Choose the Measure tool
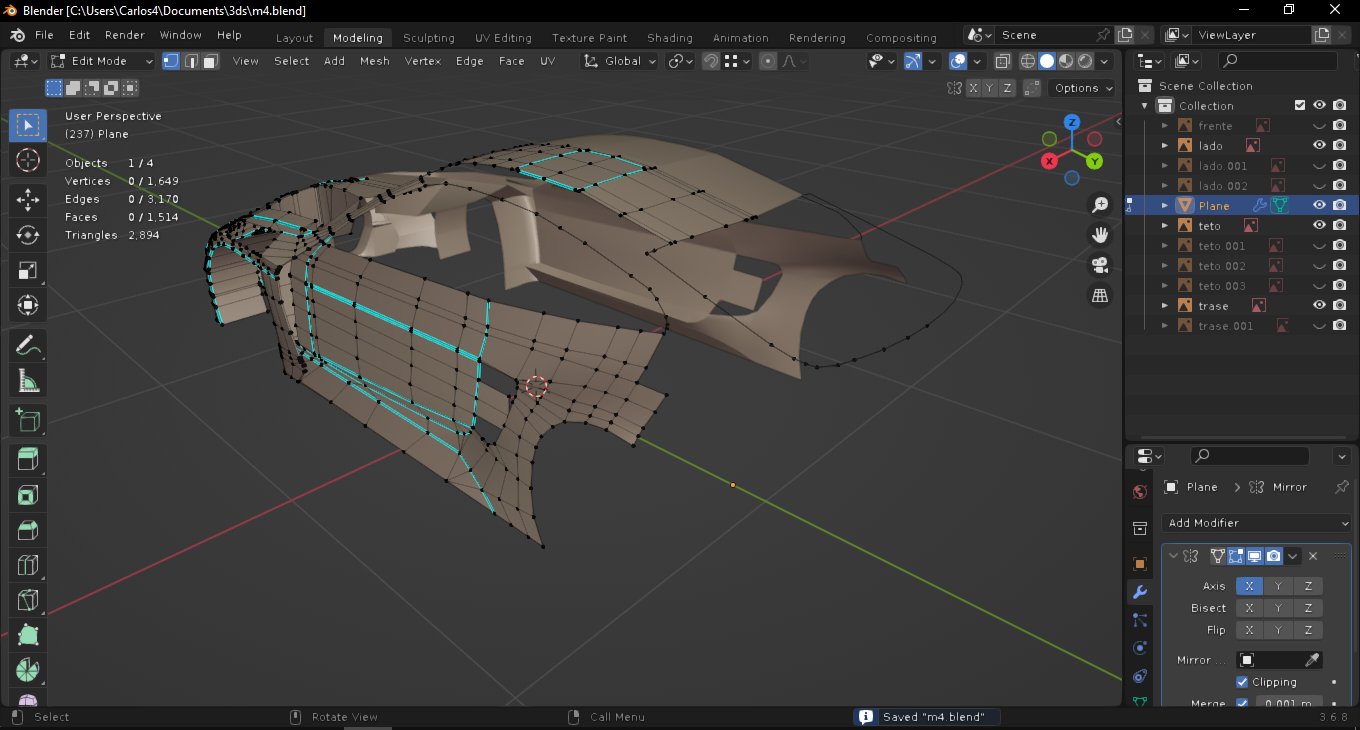The image size is (1360, 730). [28, 381]
